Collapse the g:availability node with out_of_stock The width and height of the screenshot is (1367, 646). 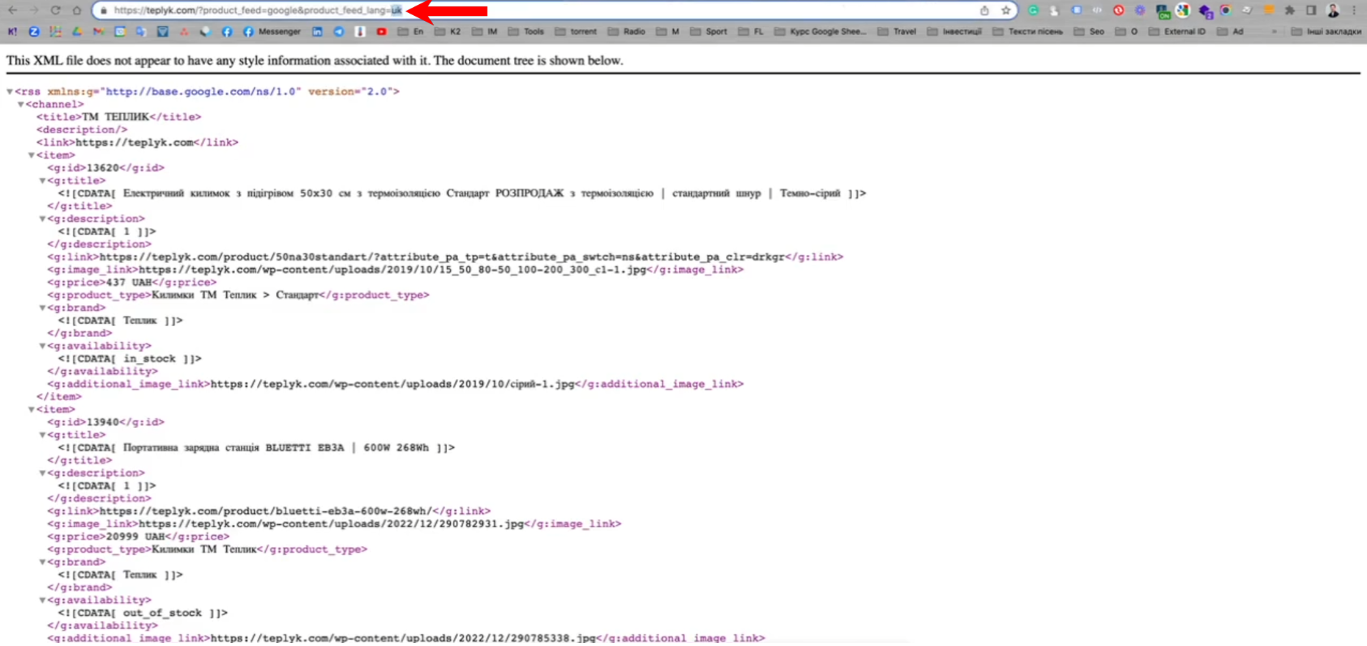[42, 601]
